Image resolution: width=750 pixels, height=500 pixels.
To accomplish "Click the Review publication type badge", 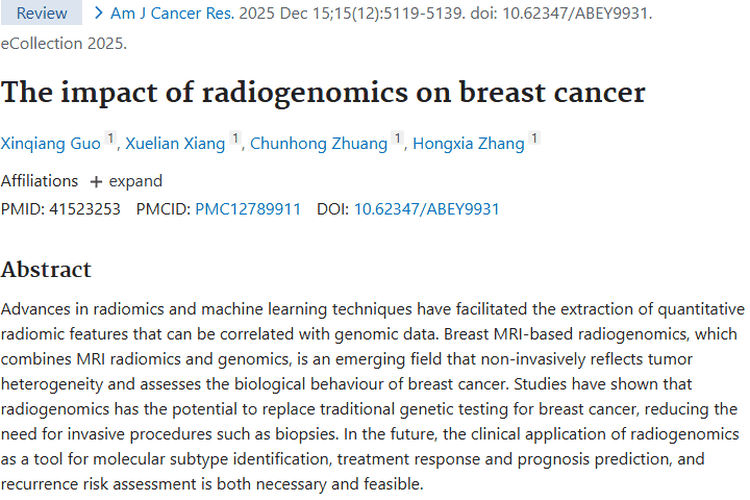I will (x=43, y=13).
